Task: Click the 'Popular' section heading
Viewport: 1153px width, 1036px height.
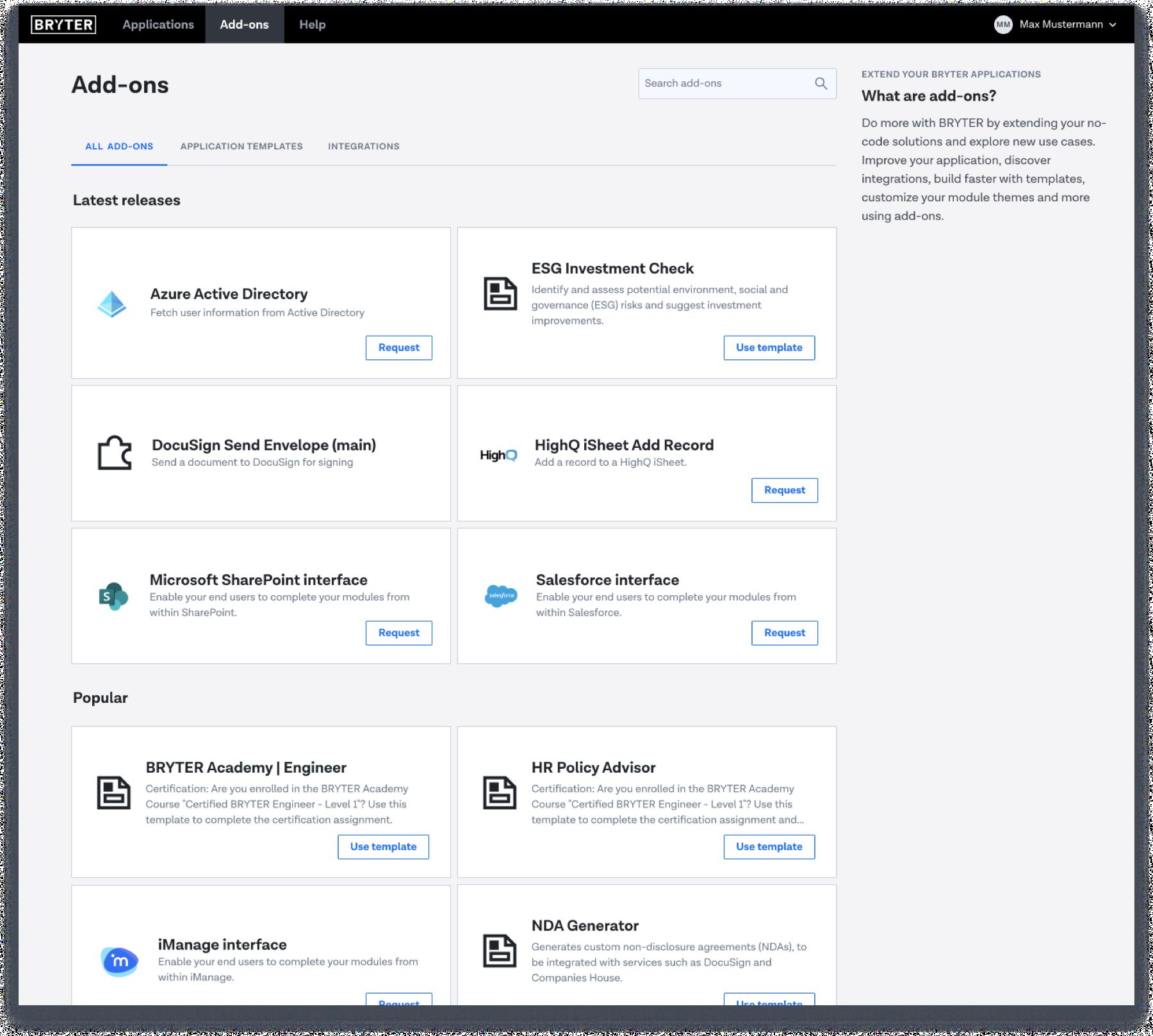Action: pos(101,698)
